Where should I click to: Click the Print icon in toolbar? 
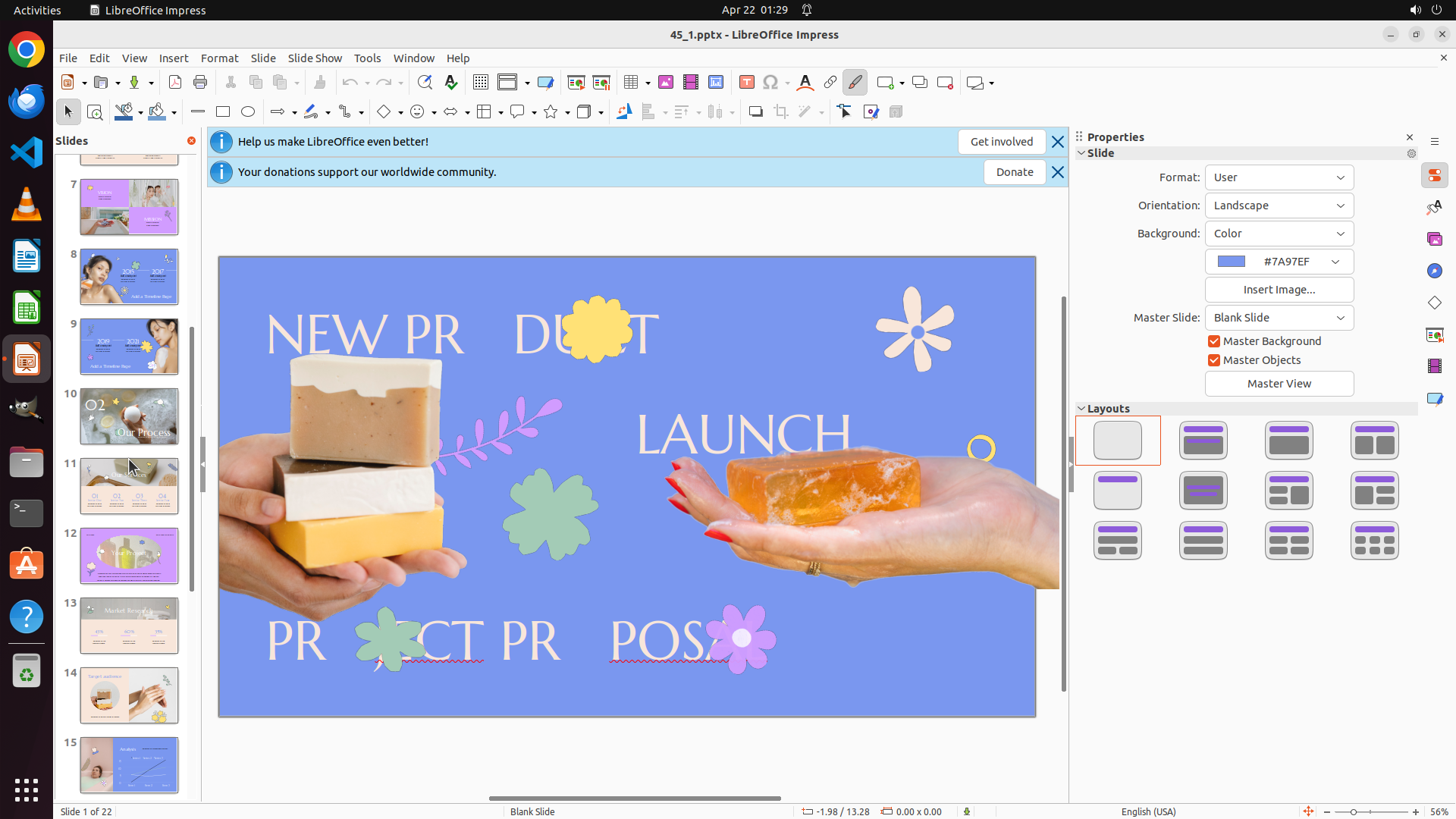(200, 83)
